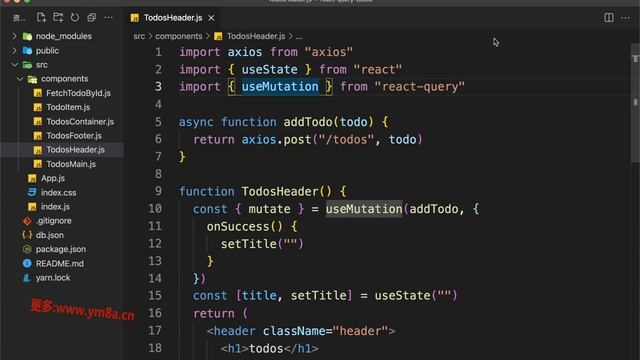This screenshot has width=640, height=360.
Task: Click the breadcrumb ellipsis segment
Action: 299,36
